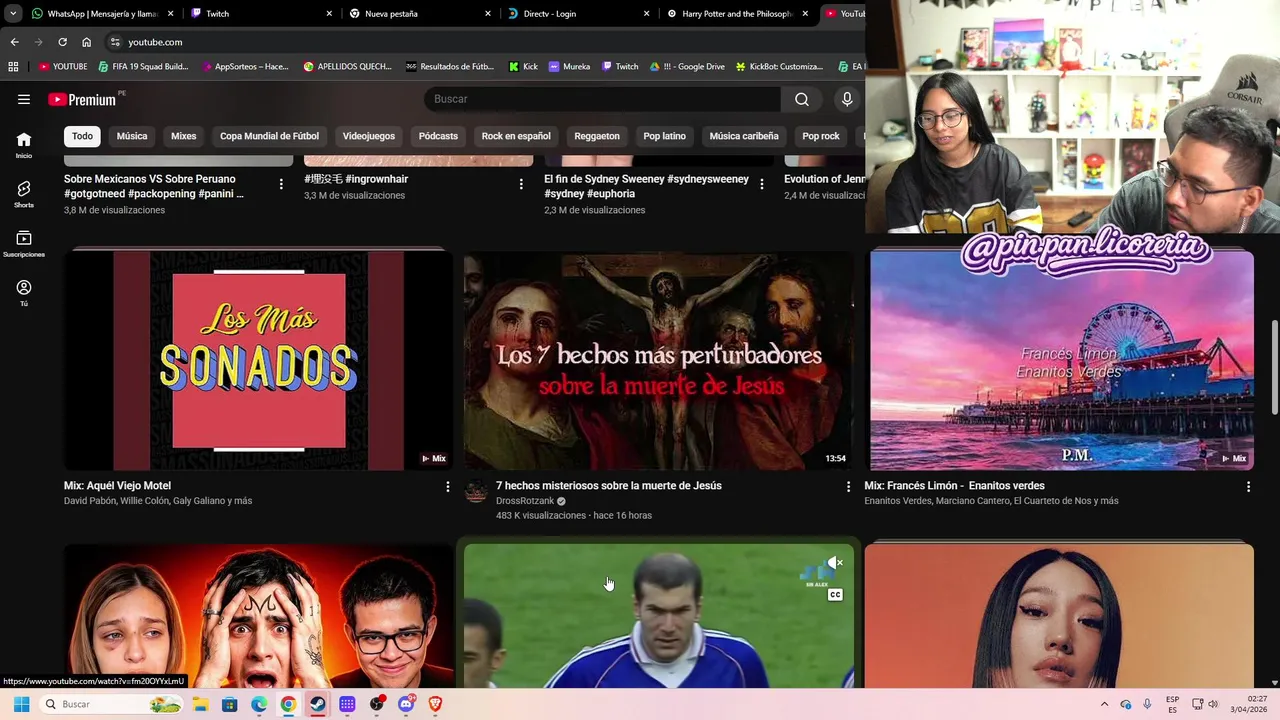This screenshot has width=1280, height=720.
Task: Open options menu for Sobre Mexicanos VS Sobre Peruano
Action: pyautogui.click(x=281, y=184)
